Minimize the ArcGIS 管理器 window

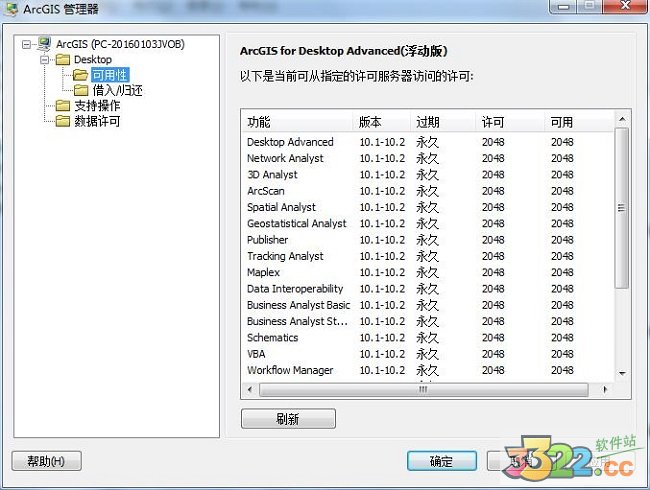coord(563,6)
